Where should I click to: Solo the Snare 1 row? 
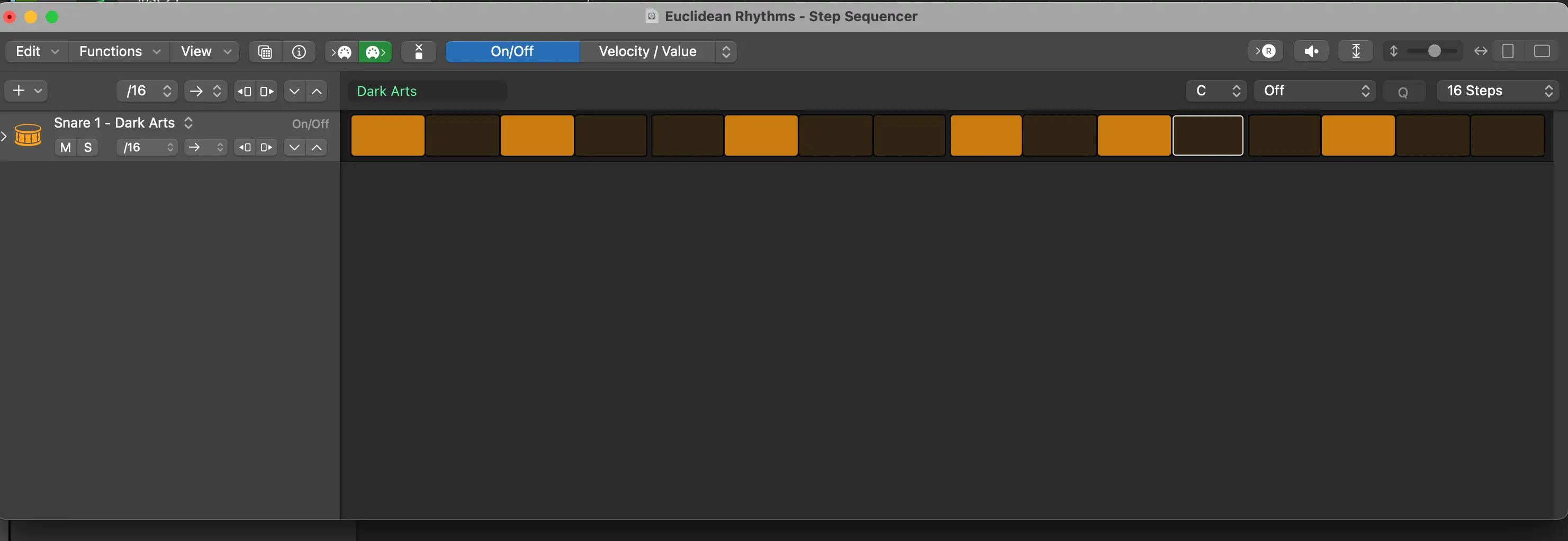point(88,147)
